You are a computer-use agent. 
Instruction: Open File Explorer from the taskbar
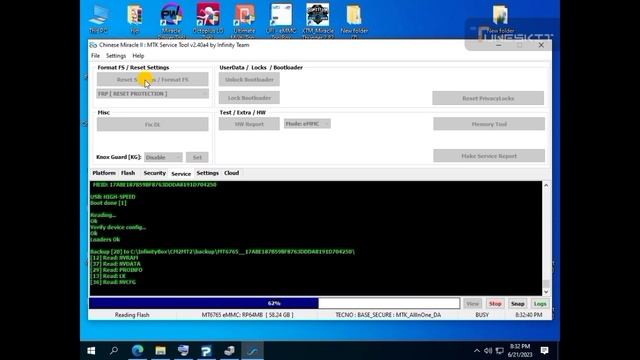point(160,350)
